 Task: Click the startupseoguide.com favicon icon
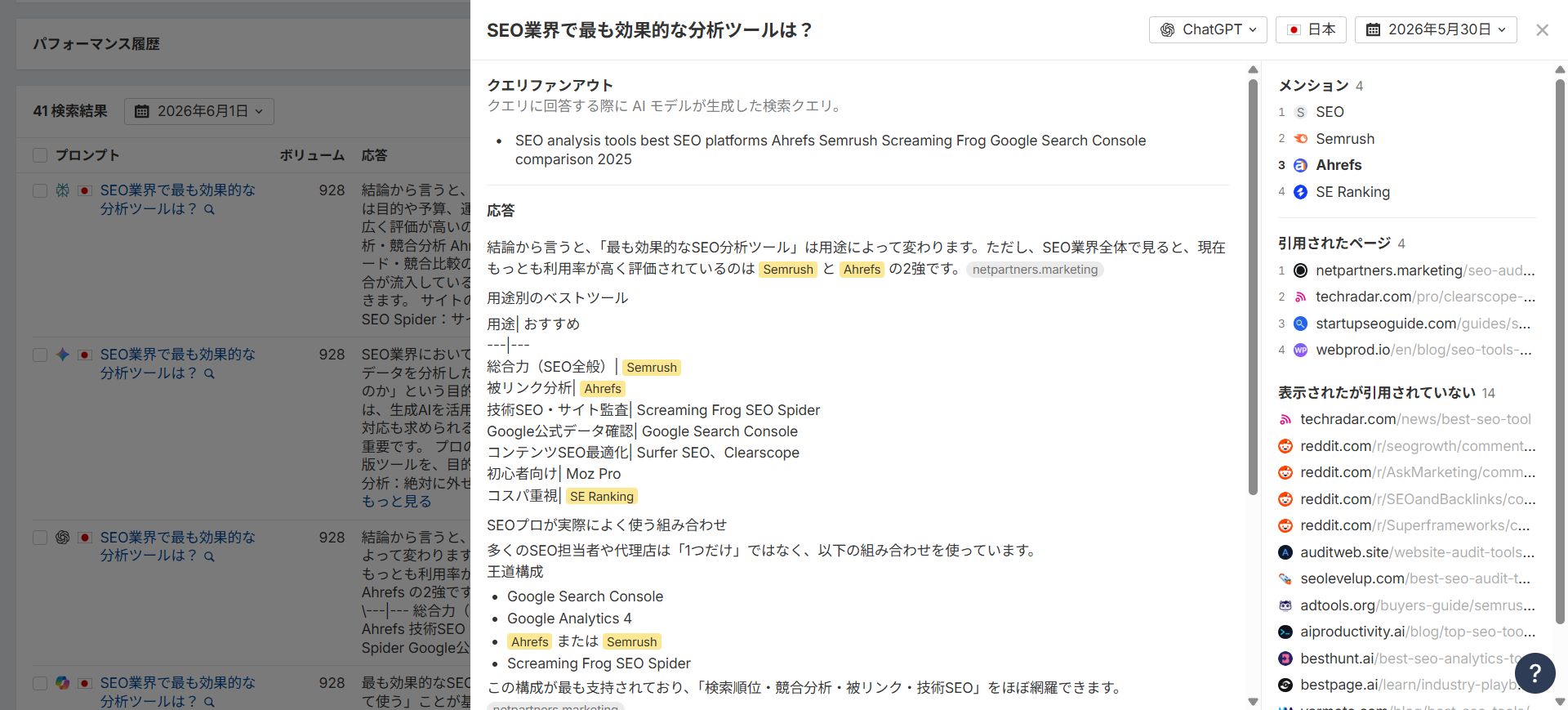1301,324
